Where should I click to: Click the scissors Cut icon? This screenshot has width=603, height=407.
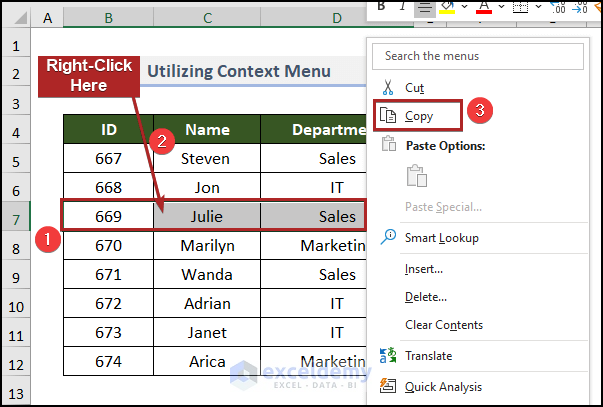point(388,87)
